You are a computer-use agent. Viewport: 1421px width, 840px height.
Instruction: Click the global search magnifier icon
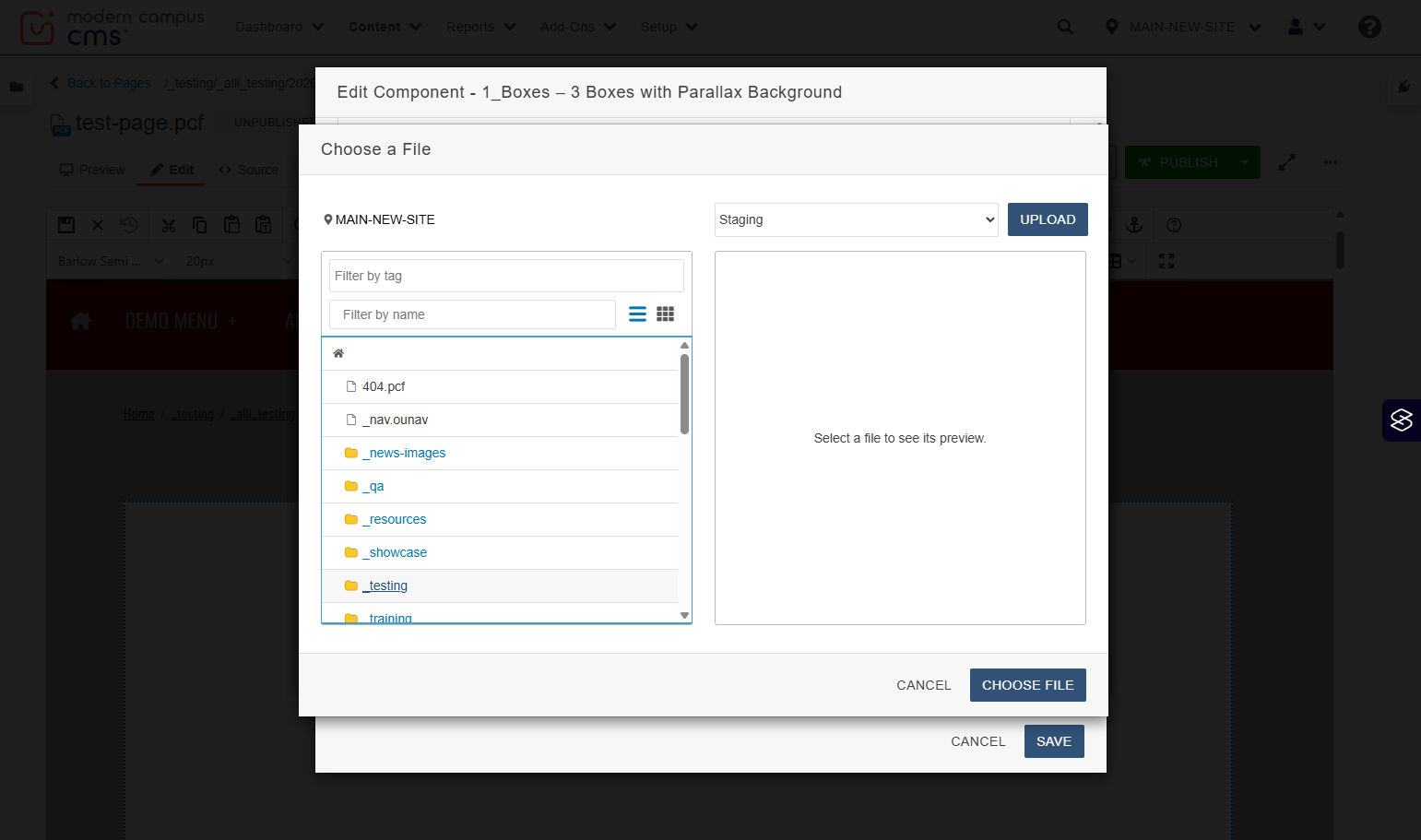click(x=1065, y=27)
